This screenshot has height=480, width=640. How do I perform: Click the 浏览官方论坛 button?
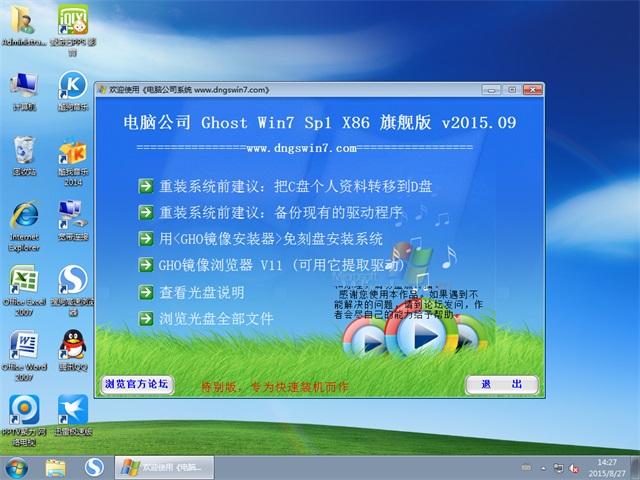tap(137, 384)
